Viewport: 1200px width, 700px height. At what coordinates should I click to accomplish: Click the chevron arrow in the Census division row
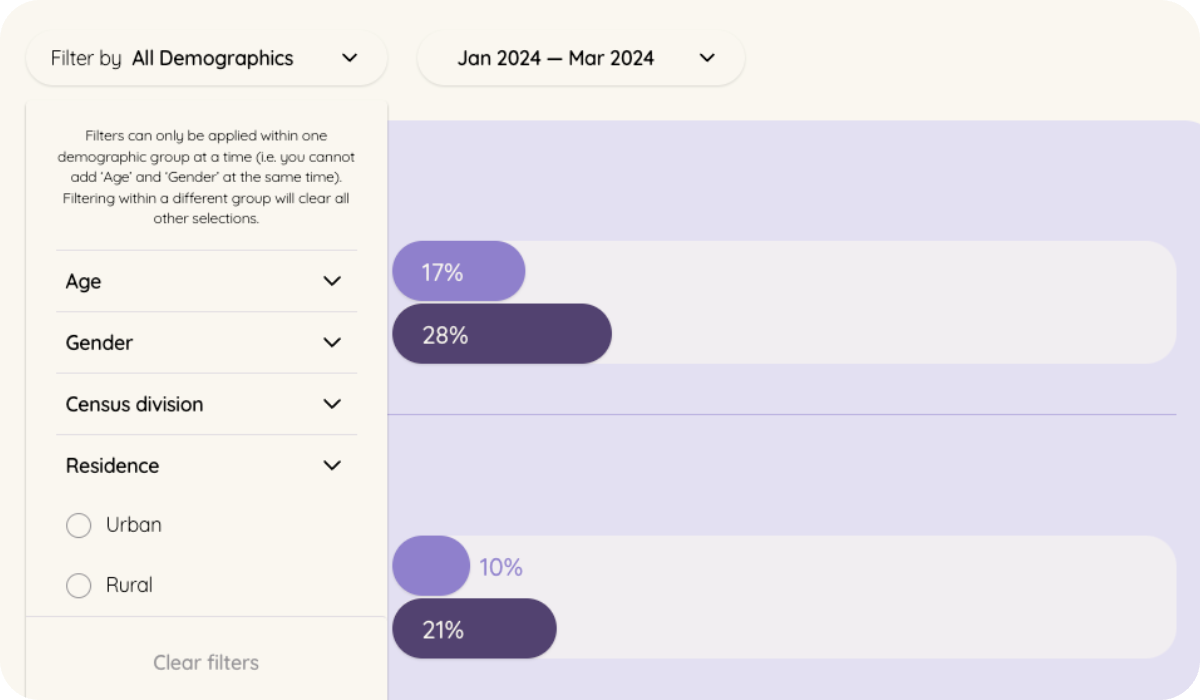coord(332,404)
